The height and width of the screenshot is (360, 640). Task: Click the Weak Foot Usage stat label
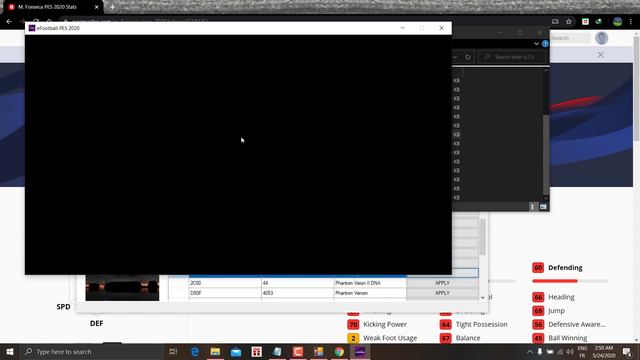click(390, 338)
